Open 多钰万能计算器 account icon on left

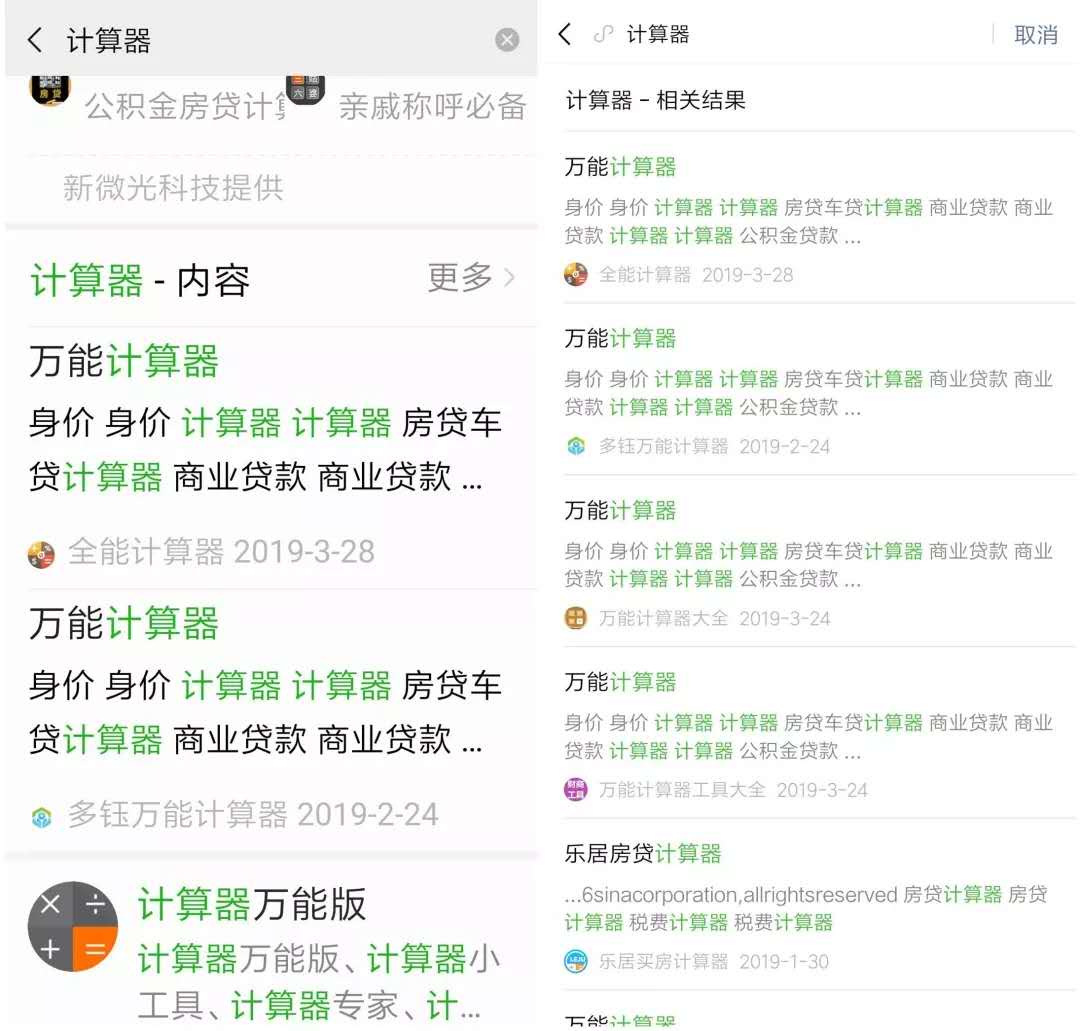41,817
